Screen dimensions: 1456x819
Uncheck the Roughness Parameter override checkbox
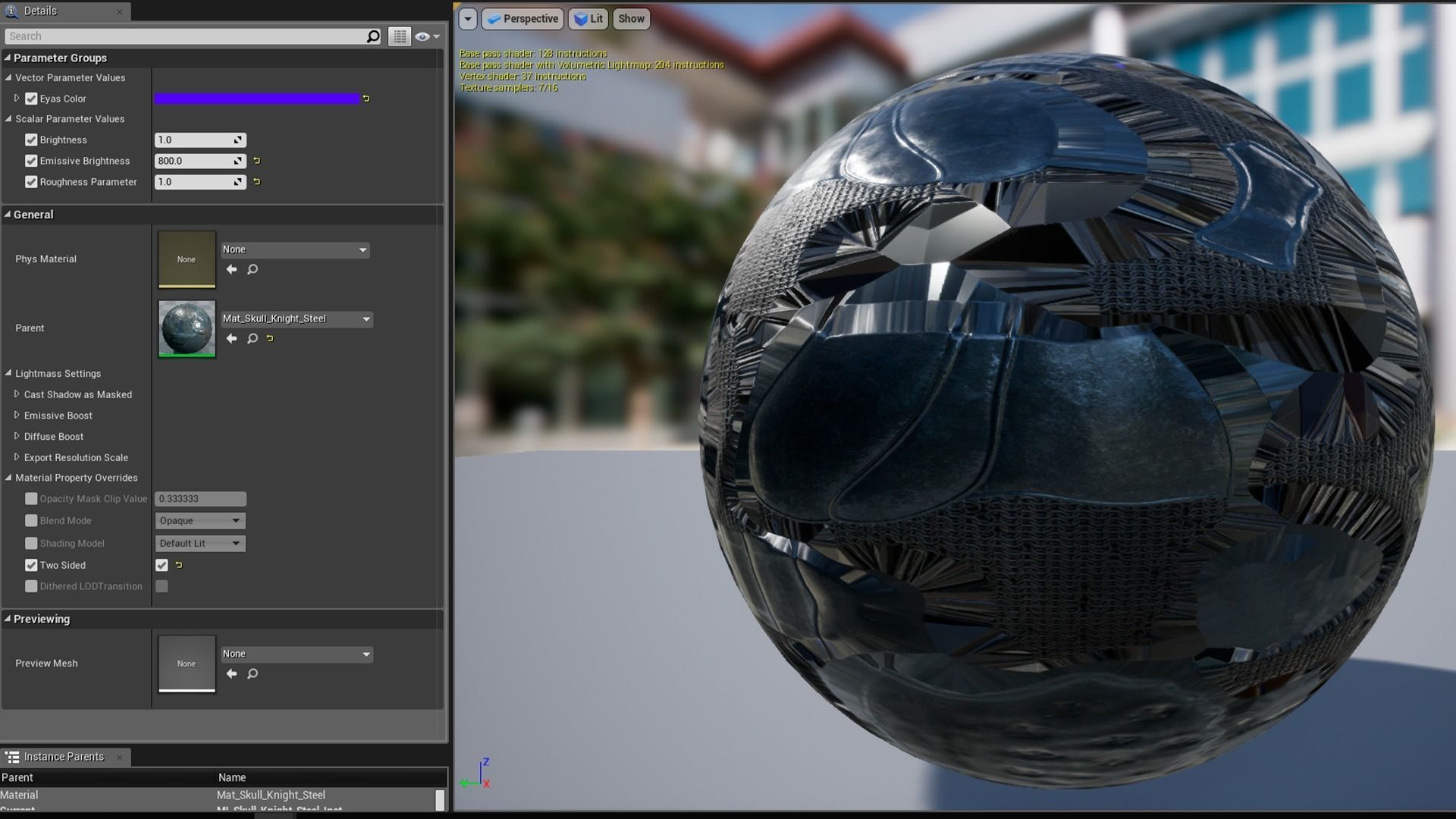31,182
